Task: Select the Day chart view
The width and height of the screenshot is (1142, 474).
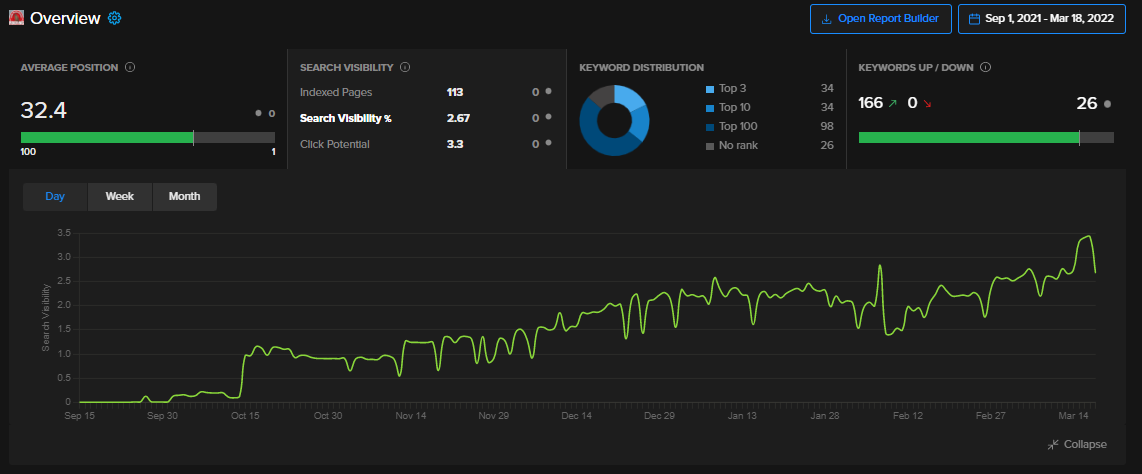Action: click(x=55, y=197)
